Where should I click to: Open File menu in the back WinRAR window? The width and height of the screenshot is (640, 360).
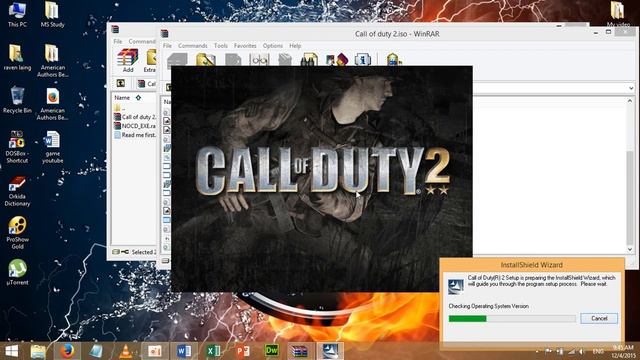click(118, 42)
